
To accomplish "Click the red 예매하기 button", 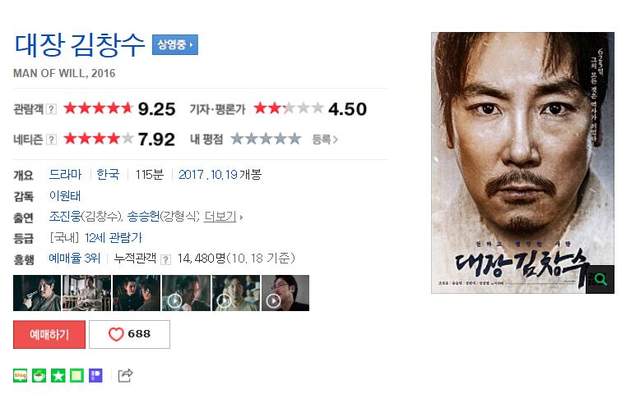I will [49, 334].
